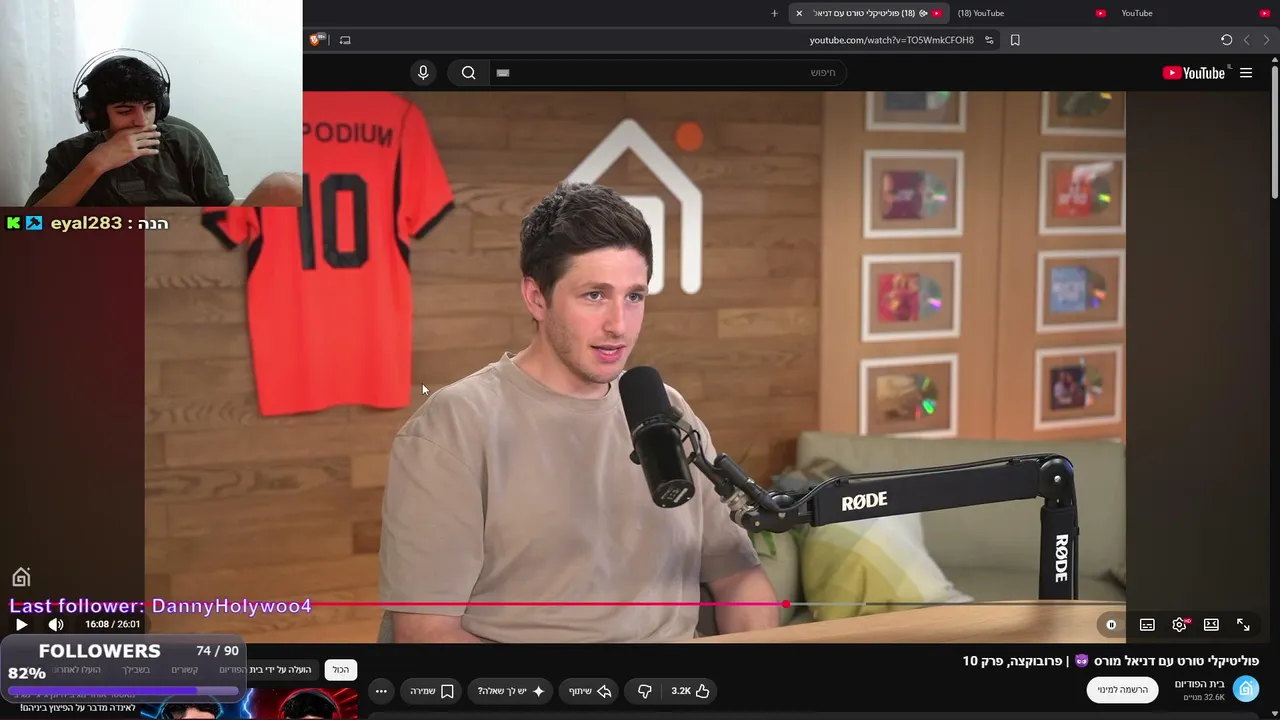Viewport: 1280px width, 720px height.
Task: Toggle the autoplay switch
Action: (1111, 624)
